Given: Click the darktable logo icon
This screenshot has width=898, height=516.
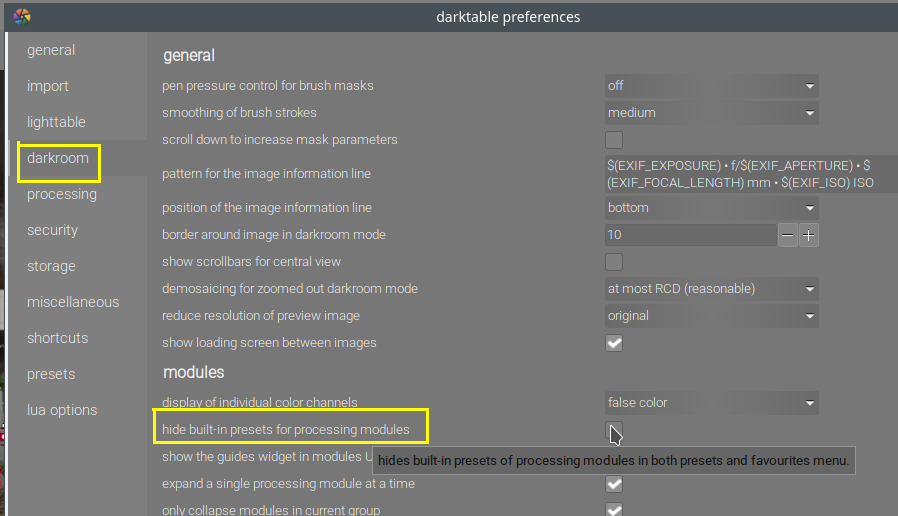Looking at the screenshot, I should (22, 16).
